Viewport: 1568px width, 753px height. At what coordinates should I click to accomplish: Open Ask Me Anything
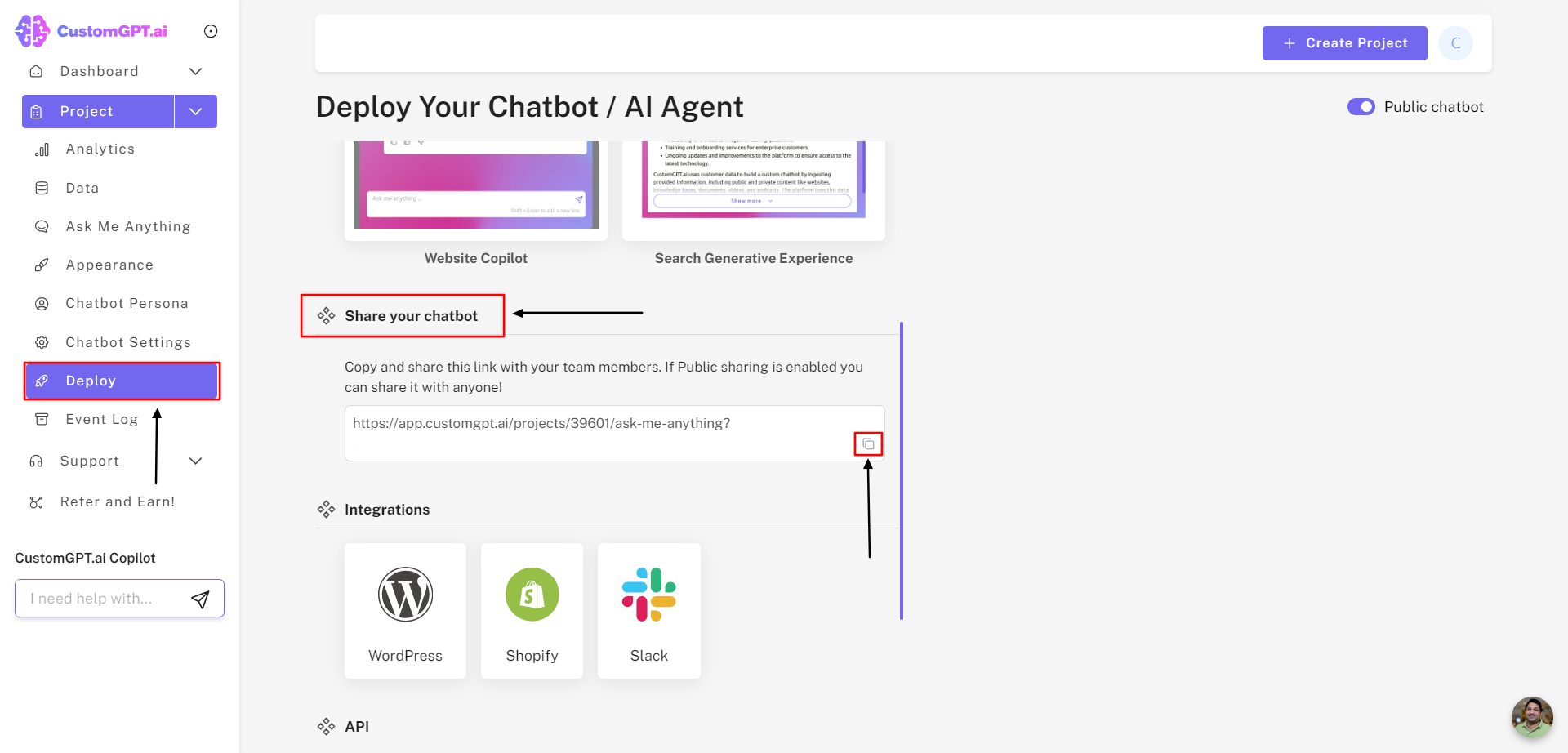(128, 226)
